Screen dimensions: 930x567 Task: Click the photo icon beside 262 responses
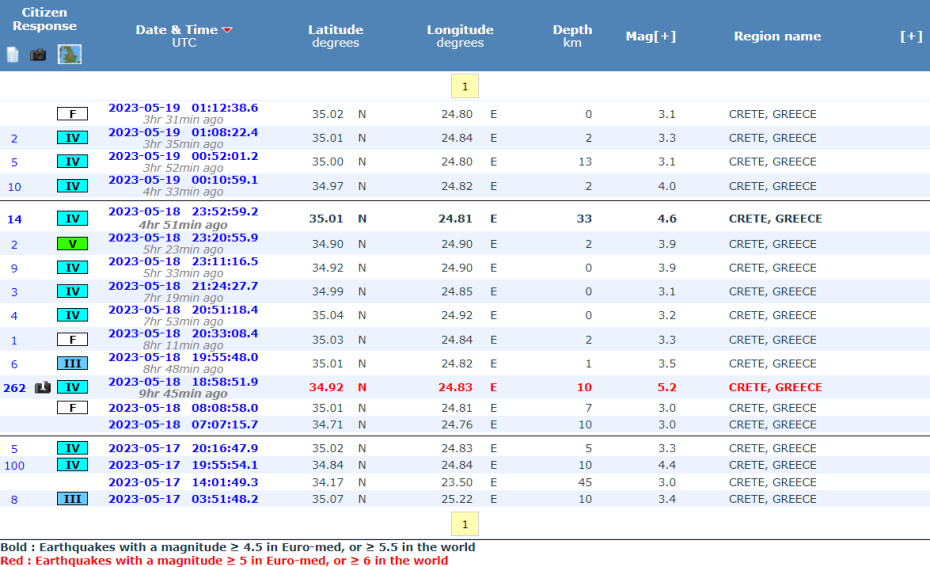point(43,388)
